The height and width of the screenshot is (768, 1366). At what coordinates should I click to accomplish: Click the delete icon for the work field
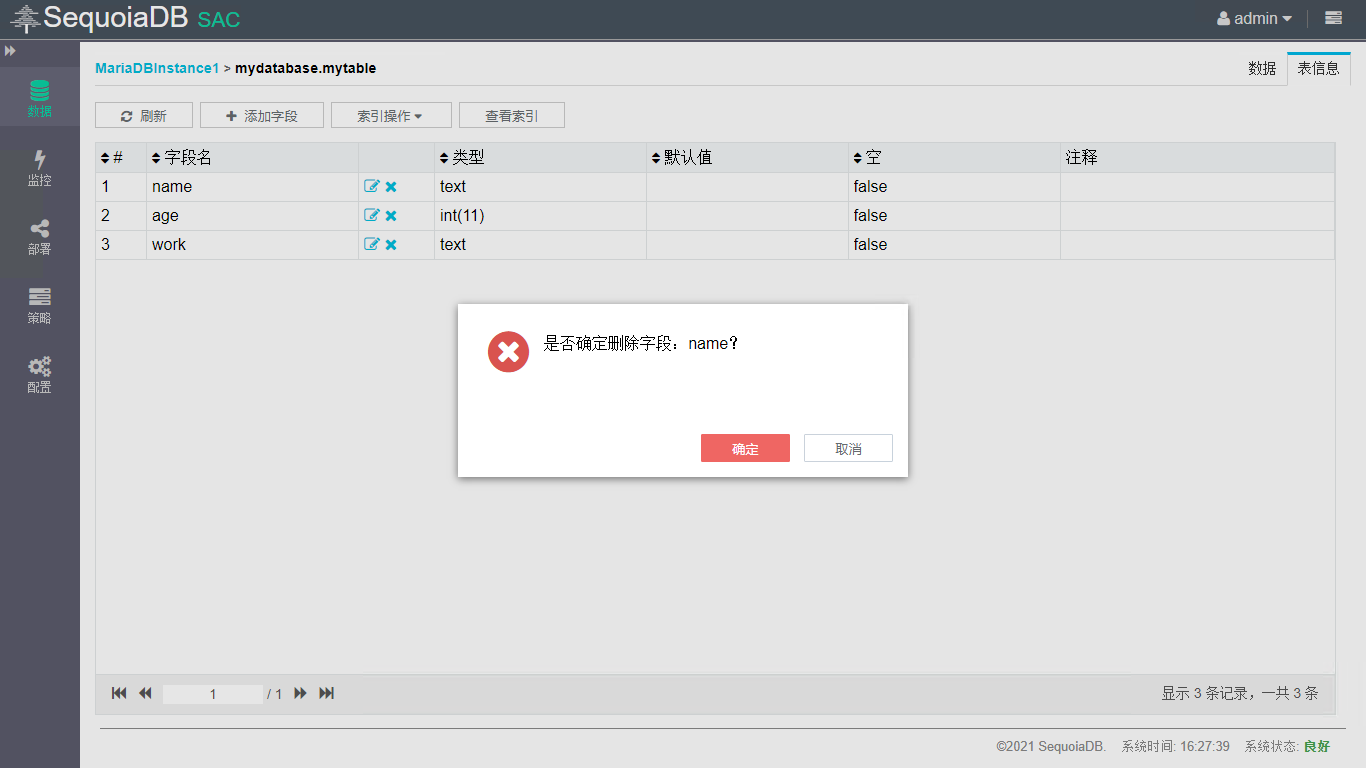tap(391, 244)
